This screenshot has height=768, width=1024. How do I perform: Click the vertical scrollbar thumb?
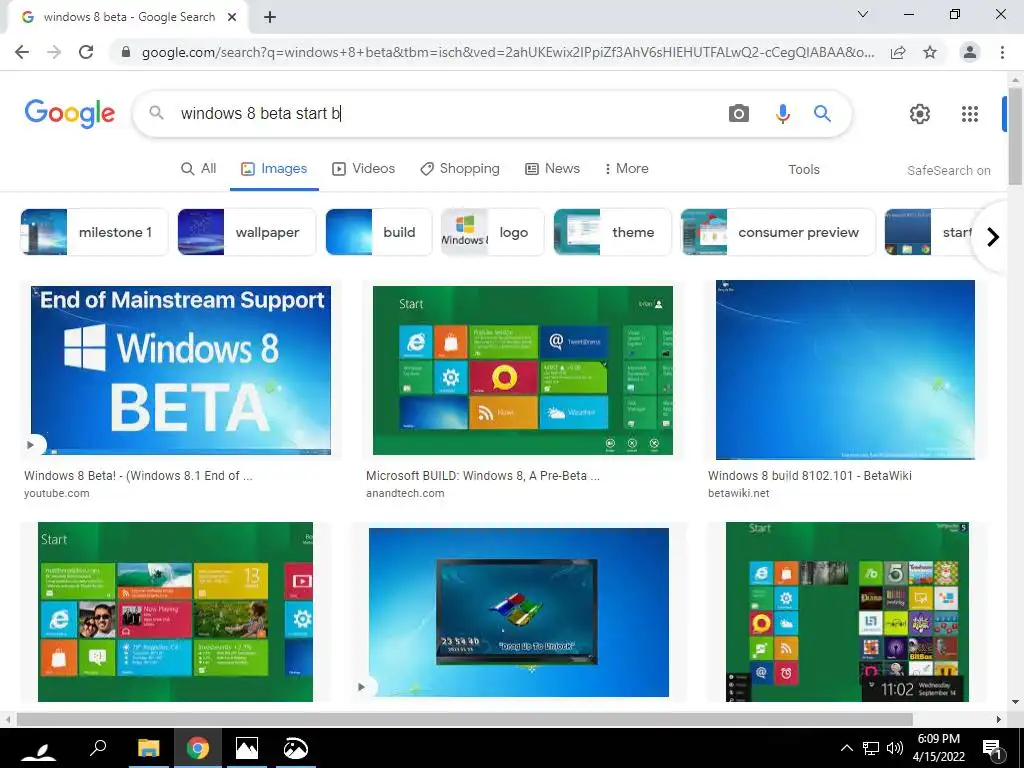(x=1016, y=136)
